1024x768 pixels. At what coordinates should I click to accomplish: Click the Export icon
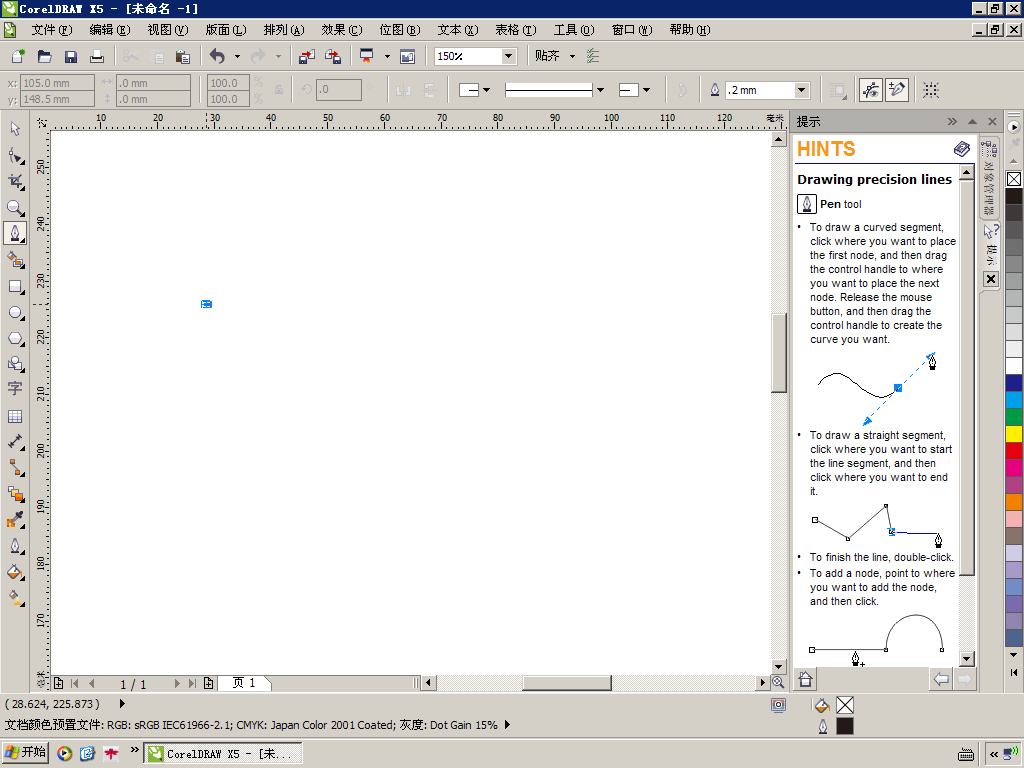[x=332, y=57]
